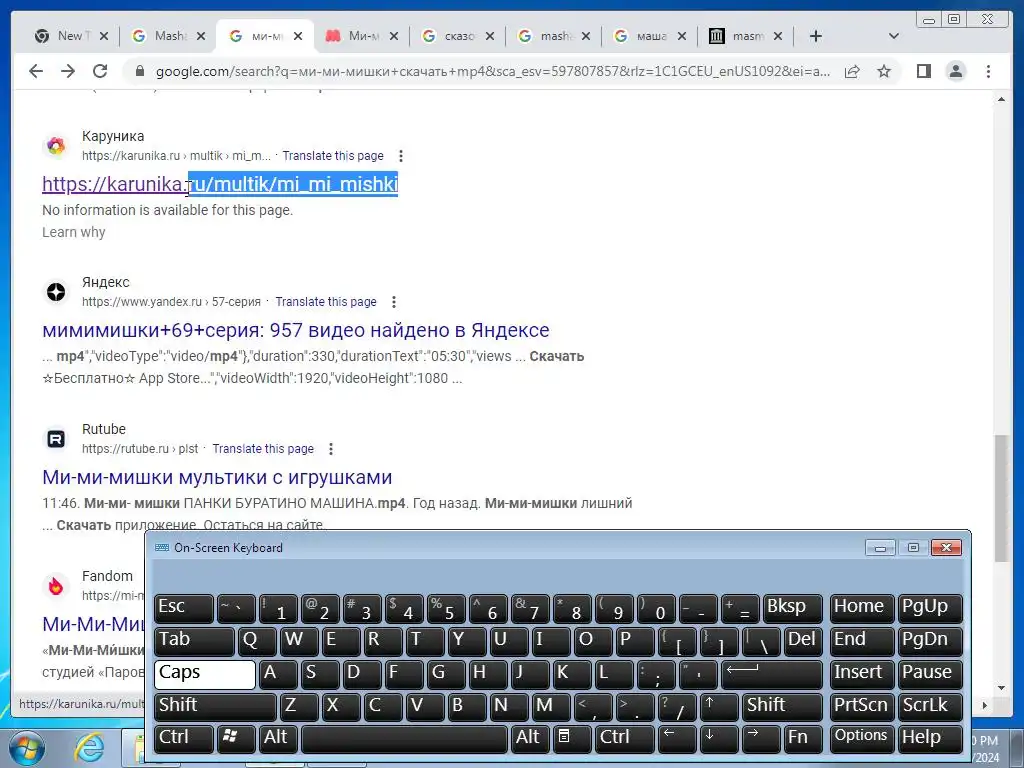Click the address bar URL field
The width and height of the screenshot is (1024, 768).
point(492,71)
